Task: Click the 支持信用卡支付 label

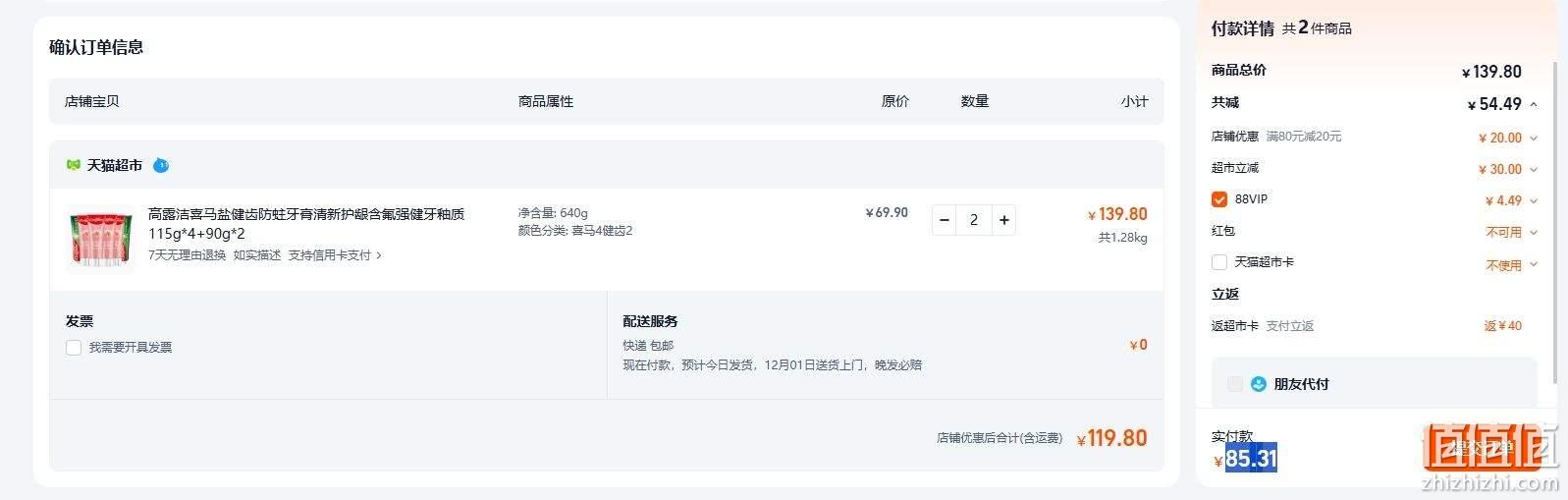Action: tap(329, 255)
